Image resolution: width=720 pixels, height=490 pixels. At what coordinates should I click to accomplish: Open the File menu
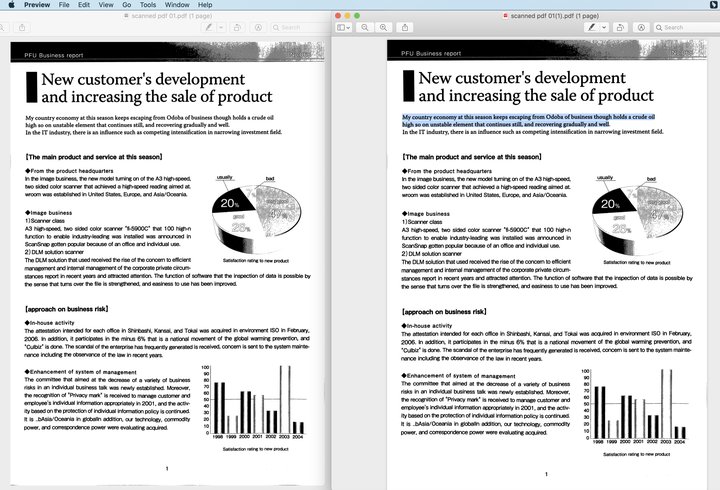point(64,5)
